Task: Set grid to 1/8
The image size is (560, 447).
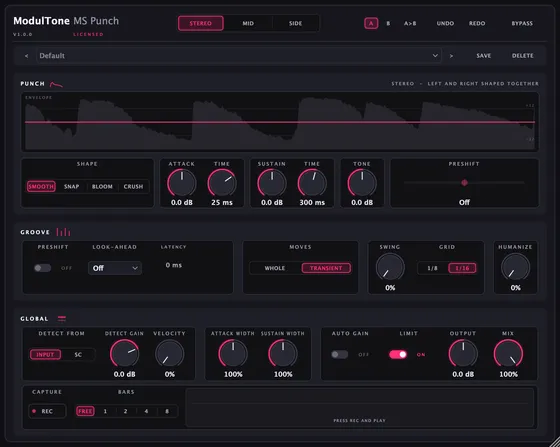Action: tap(432, 268)
